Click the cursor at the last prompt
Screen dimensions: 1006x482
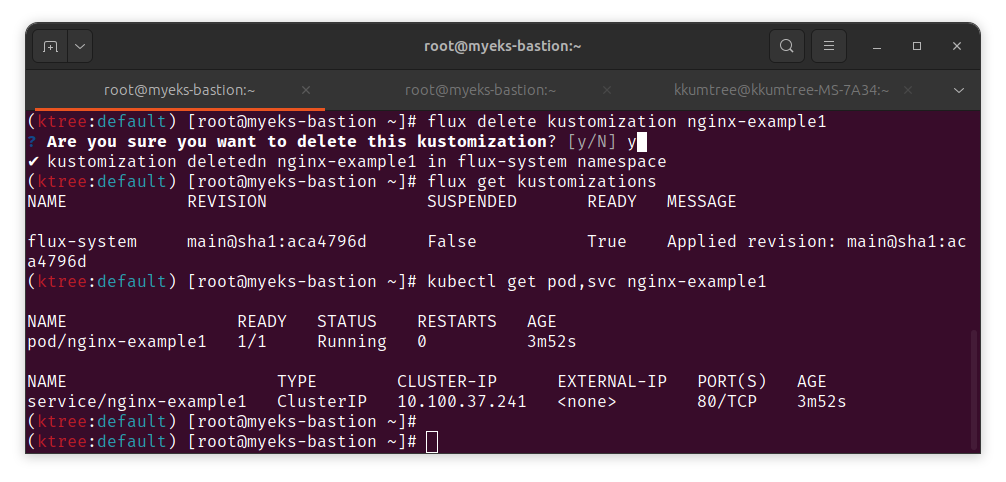(432, 442)
